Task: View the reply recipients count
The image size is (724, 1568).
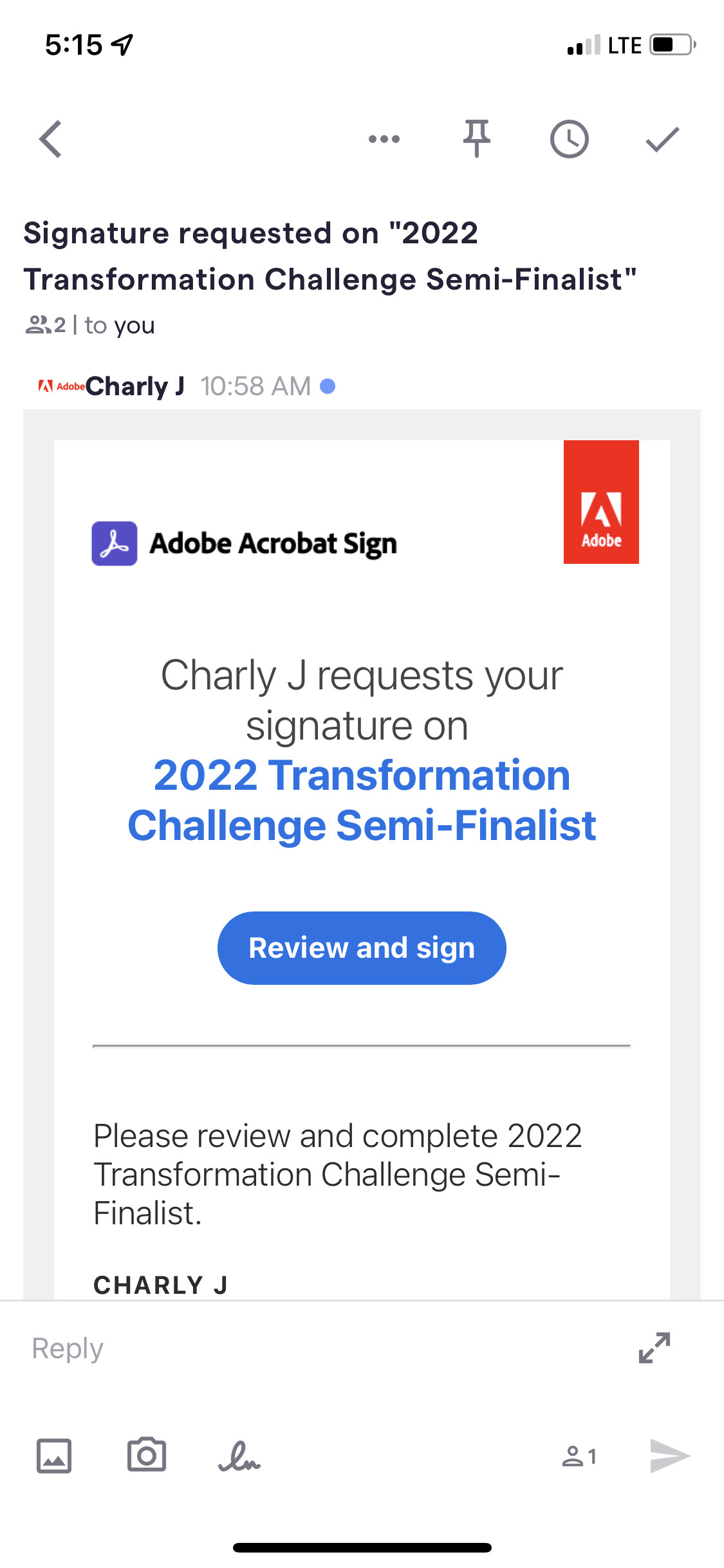Action: click(580, 1456)
